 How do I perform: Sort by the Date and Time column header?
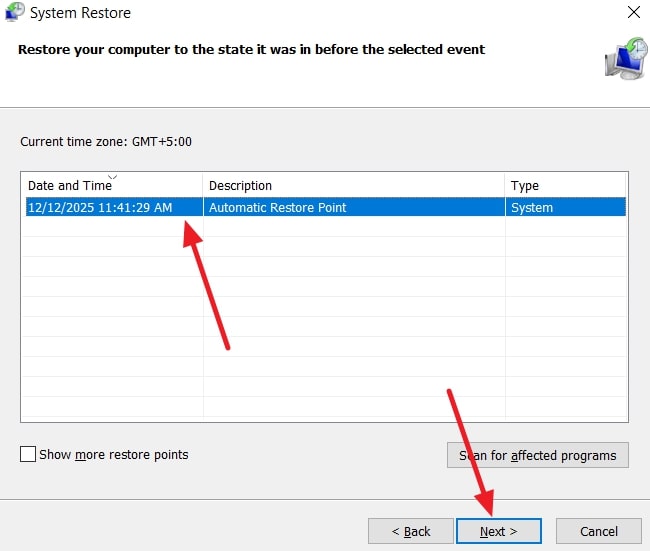[112, 185]
